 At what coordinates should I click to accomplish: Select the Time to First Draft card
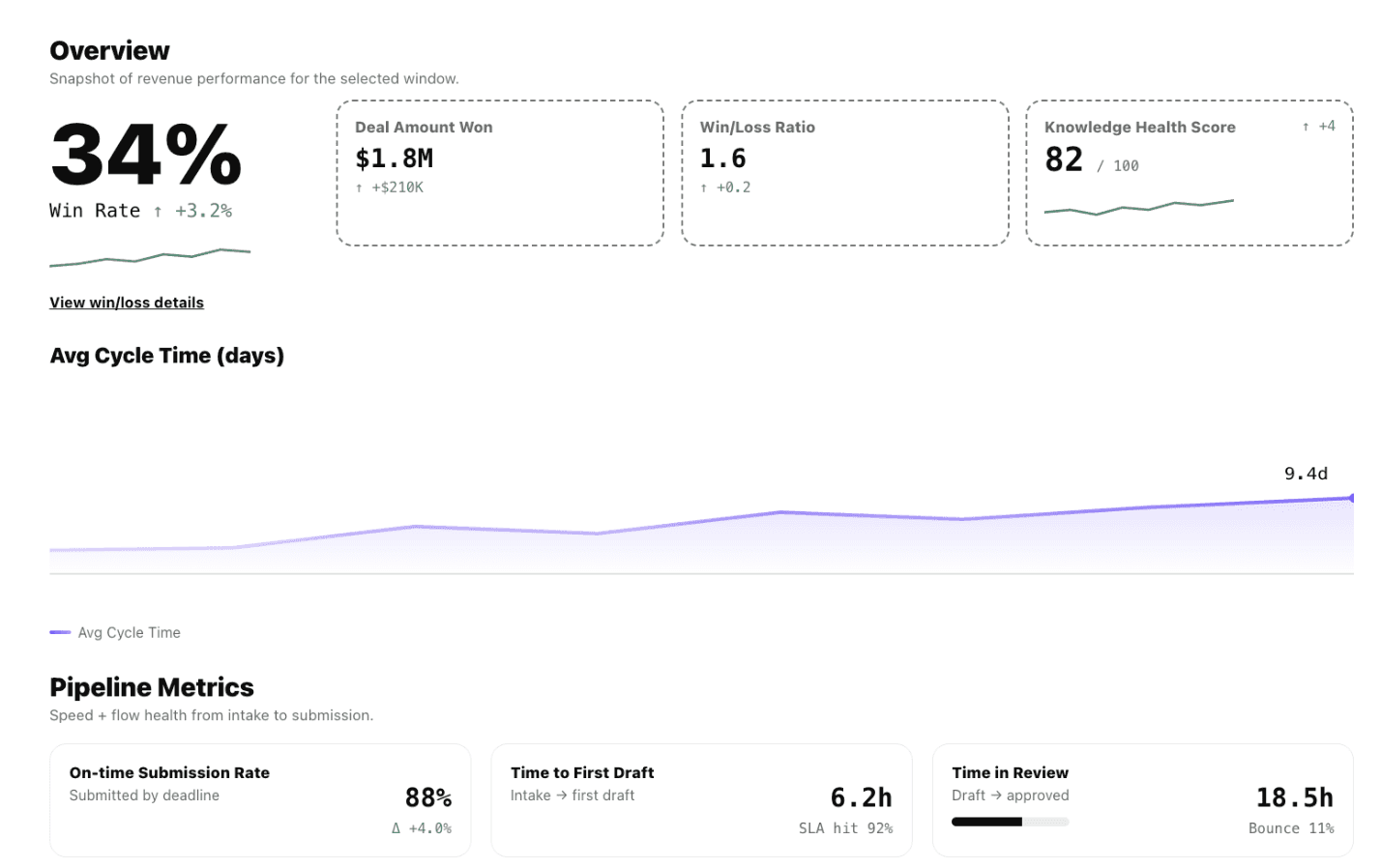(701, 799)
